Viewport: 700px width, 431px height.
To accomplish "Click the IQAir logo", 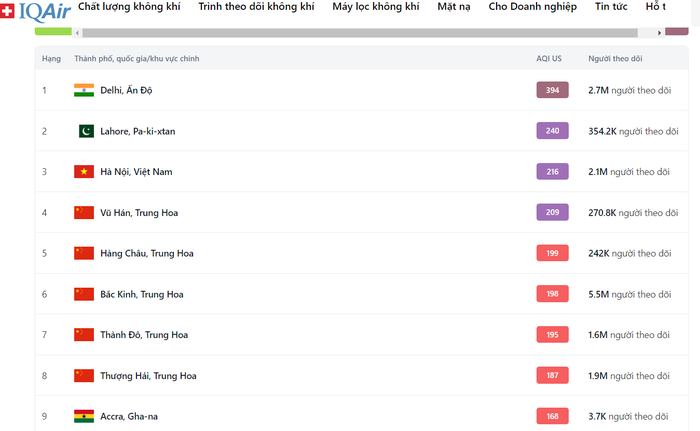I will click(36, 11).
